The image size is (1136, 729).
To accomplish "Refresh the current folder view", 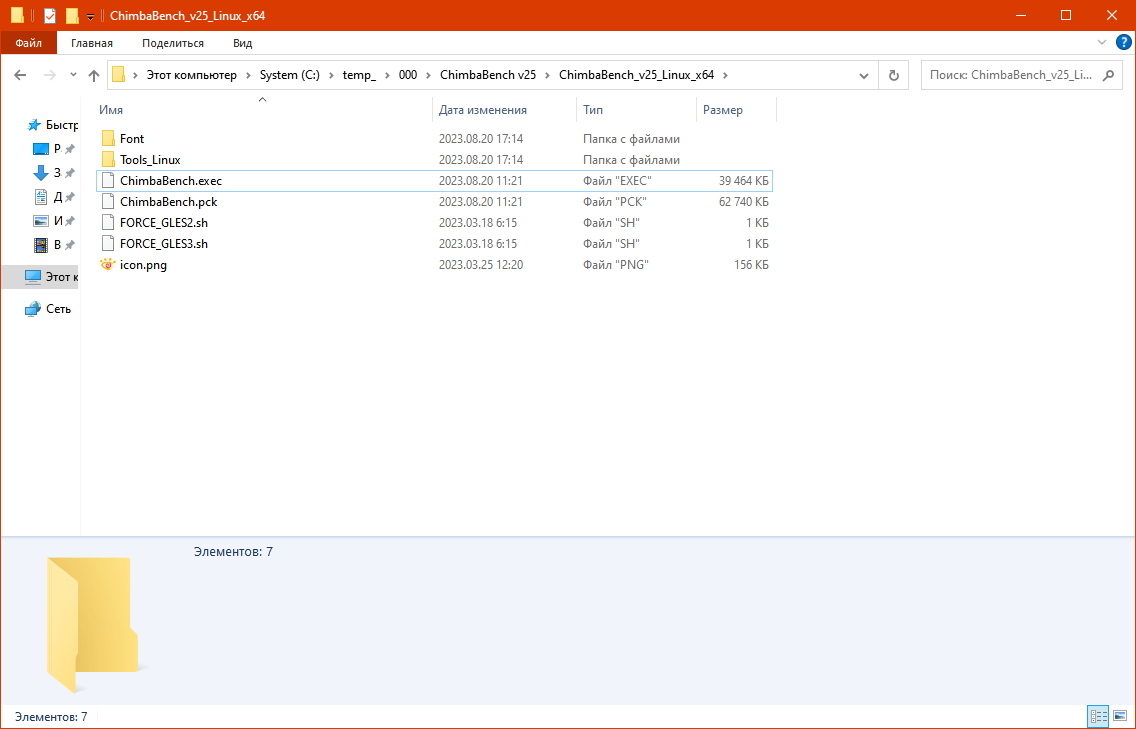I will tap(893, 75).
